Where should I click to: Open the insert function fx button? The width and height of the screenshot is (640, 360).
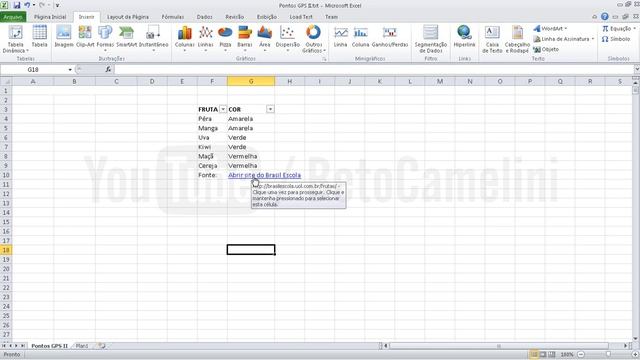tap(108, 69)
